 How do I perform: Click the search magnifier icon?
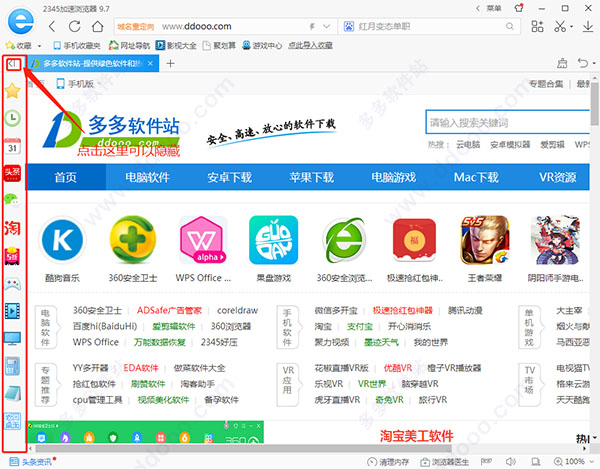509,26
